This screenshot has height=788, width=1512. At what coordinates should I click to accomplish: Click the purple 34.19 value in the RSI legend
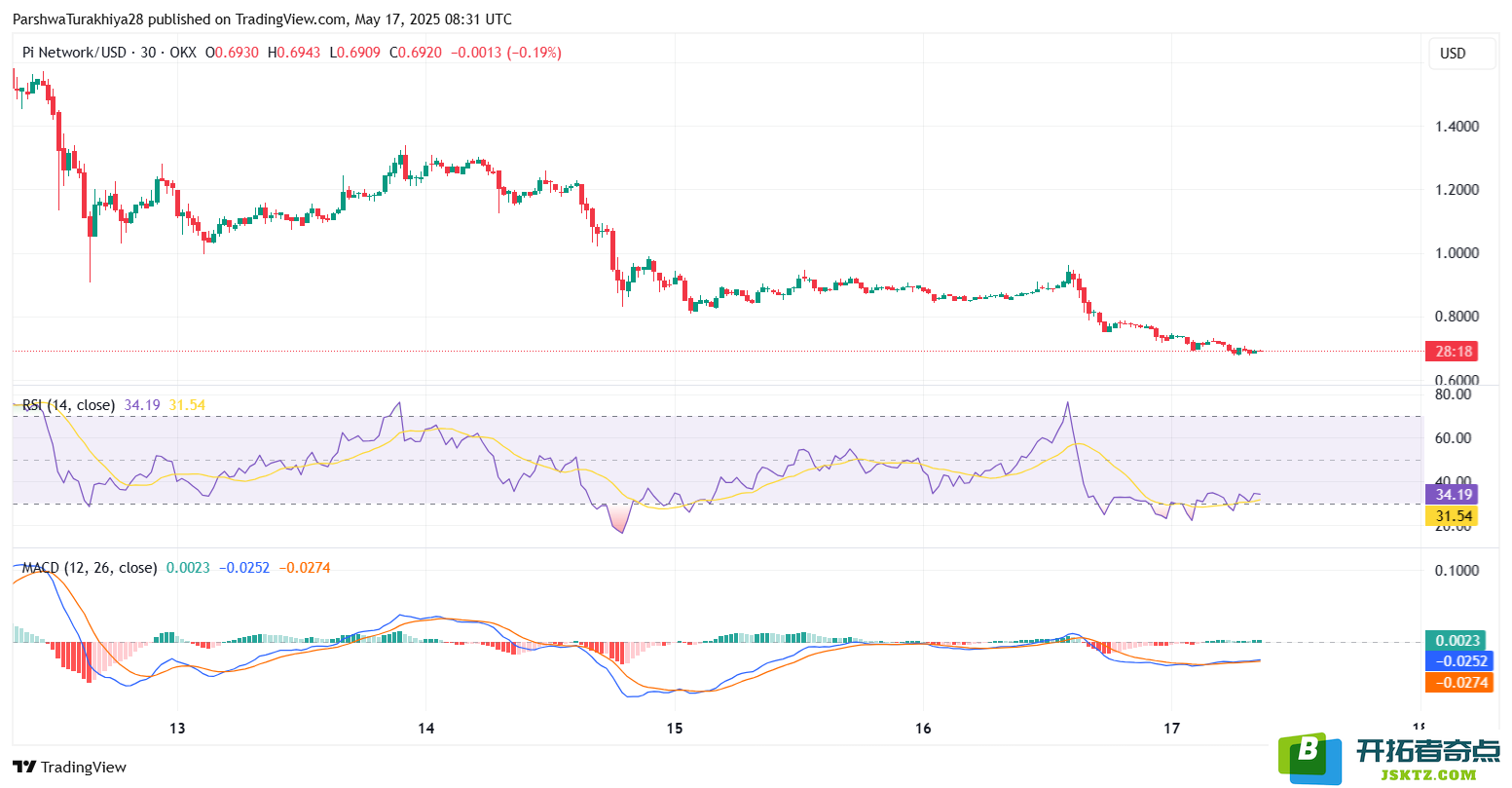coord(142,405)
